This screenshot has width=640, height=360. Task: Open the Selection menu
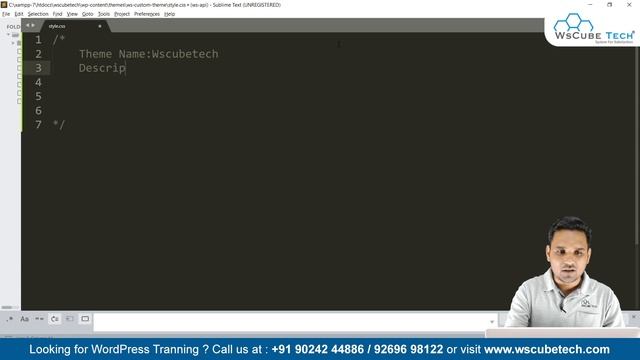(38, 14)
